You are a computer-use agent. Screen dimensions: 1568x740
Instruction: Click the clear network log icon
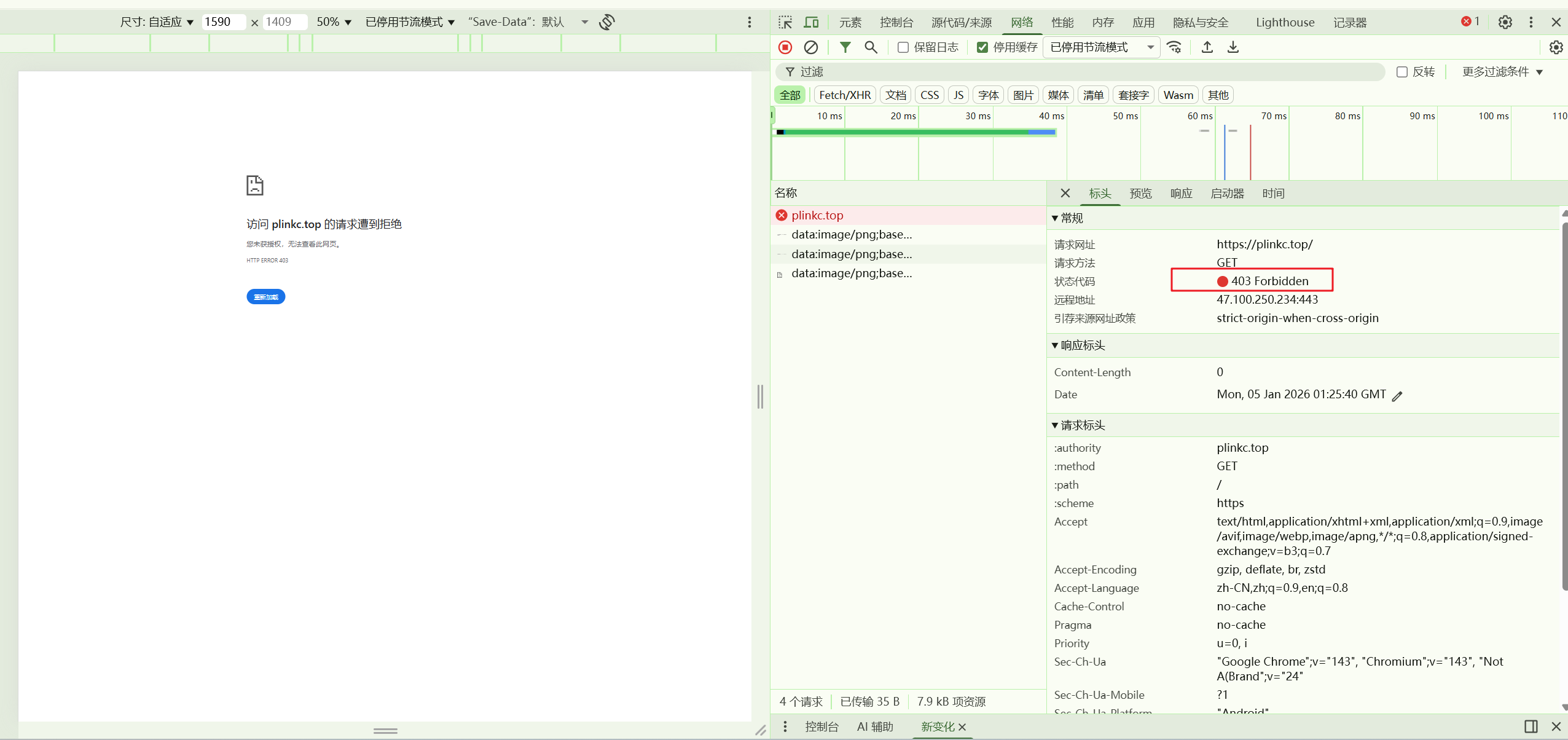[x=811, y=47]
